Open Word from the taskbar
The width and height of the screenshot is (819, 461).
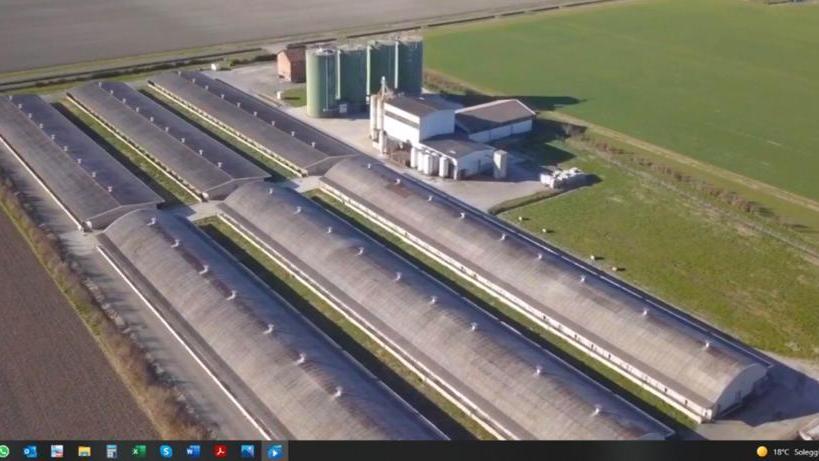pos(193,451)
